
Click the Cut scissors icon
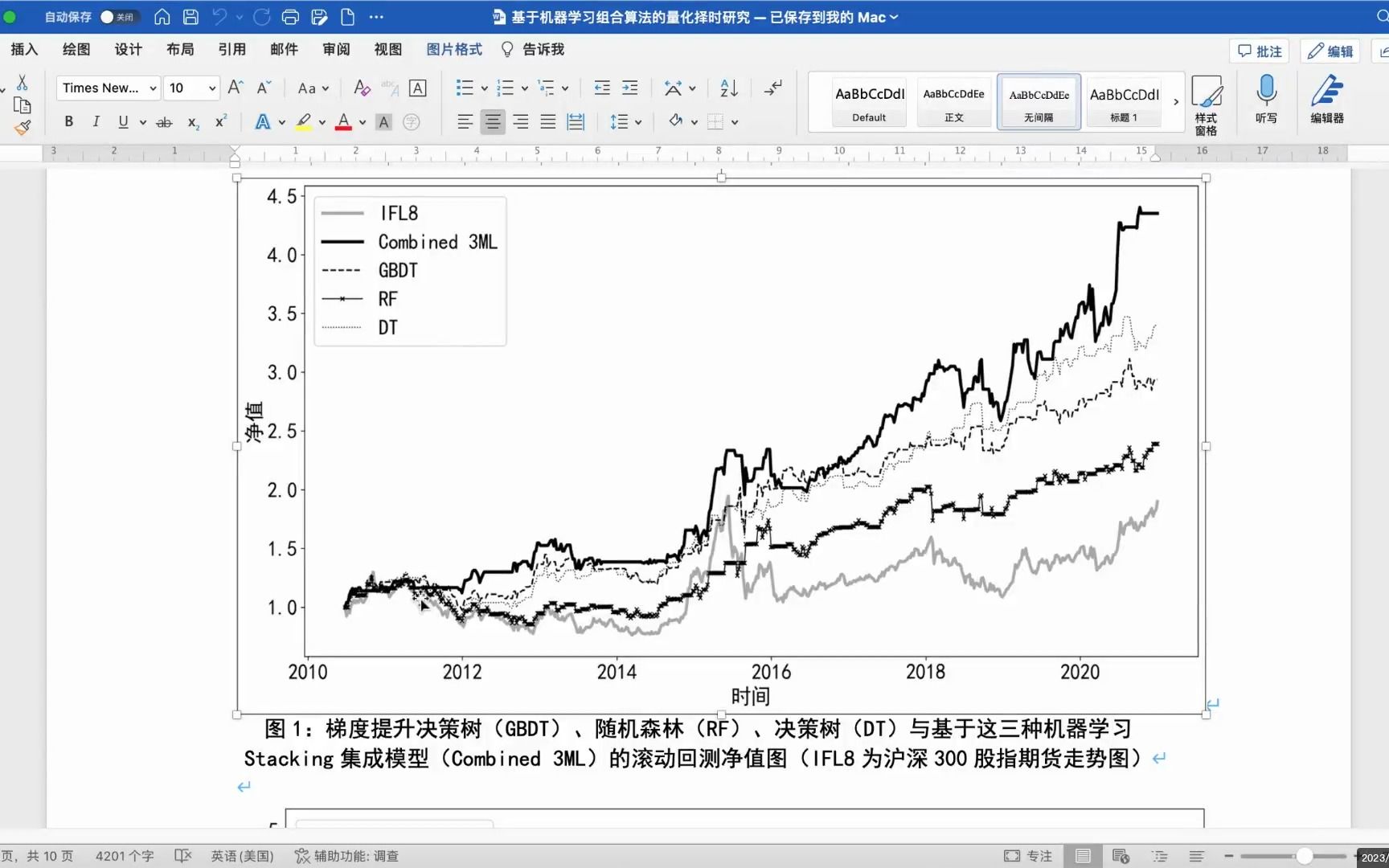(x=23, y=83)
